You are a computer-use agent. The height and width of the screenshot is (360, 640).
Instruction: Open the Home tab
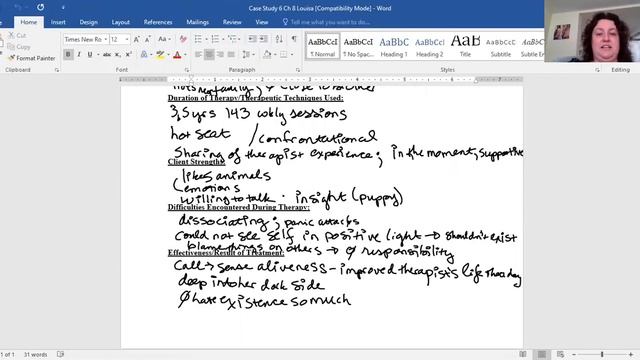coord(29,22)
